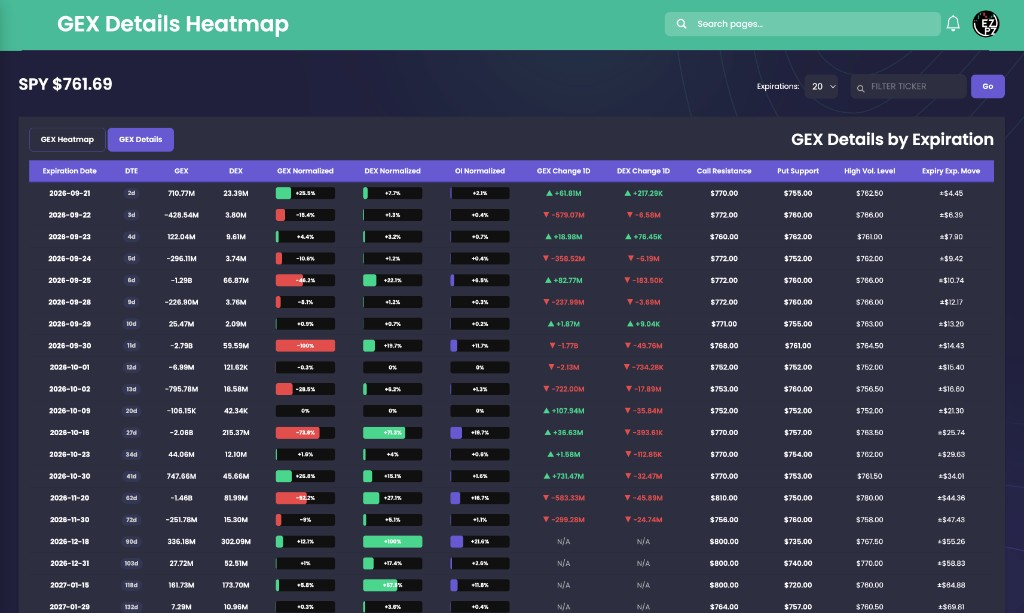Click GEX value -428.54M
This screenshot has width=1024, height=613.
coord(182,215)
